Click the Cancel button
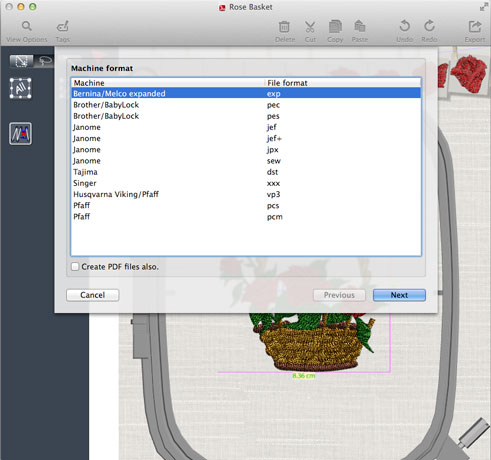The image size is (491, 460). 93,295
